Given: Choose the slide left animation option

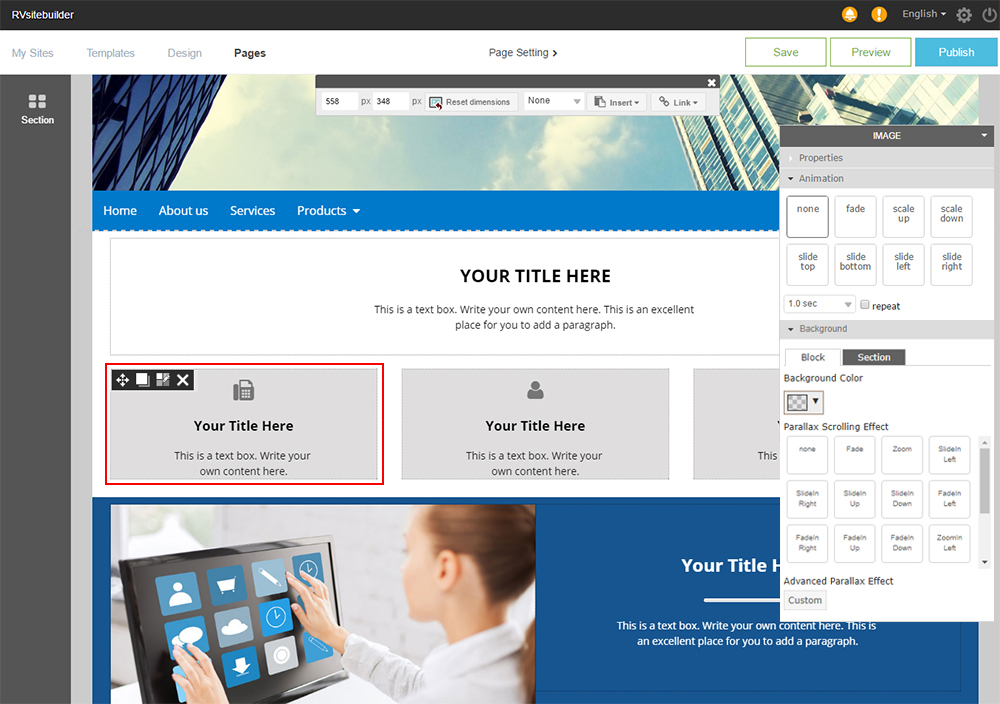Looking at the screenshot, I should point(904,264).
